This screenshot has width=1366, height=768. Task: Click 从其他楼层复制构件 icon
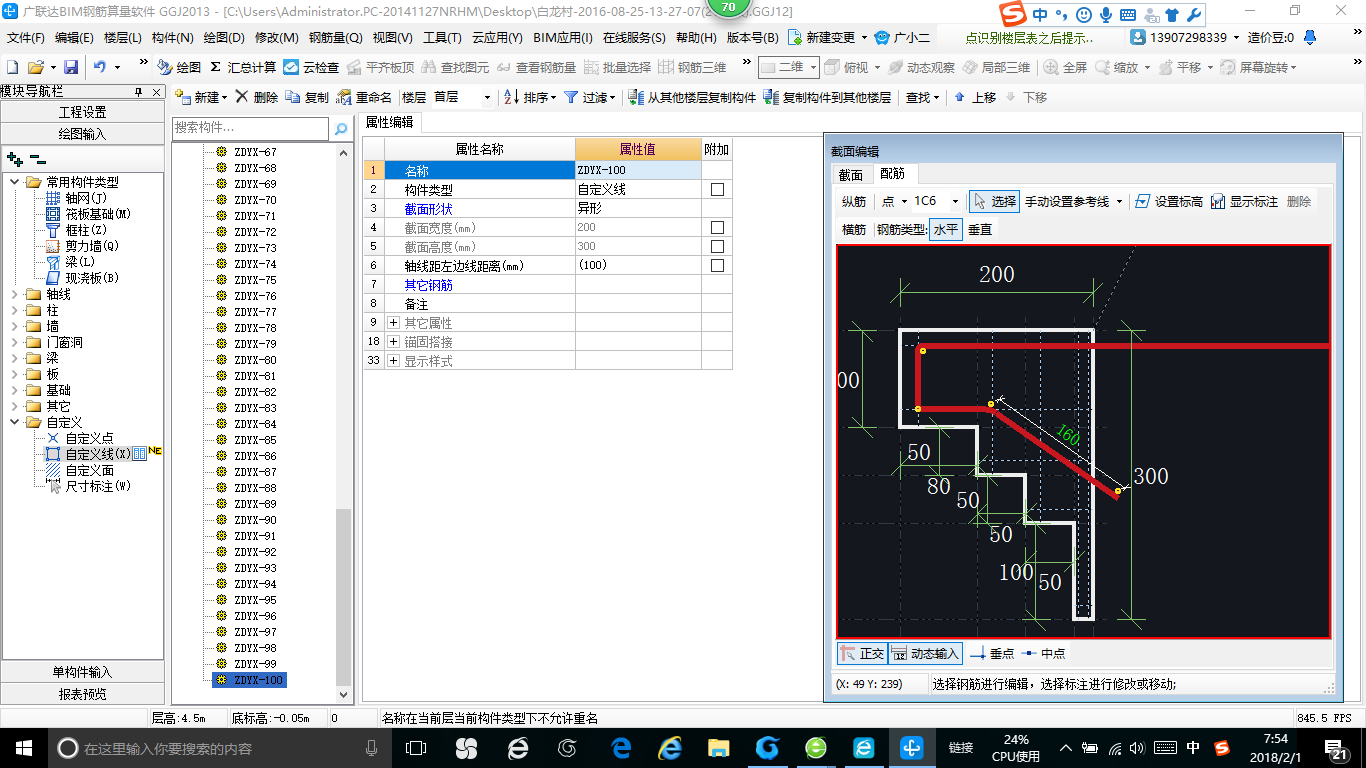pyautogui.click(x=692, y=97)
